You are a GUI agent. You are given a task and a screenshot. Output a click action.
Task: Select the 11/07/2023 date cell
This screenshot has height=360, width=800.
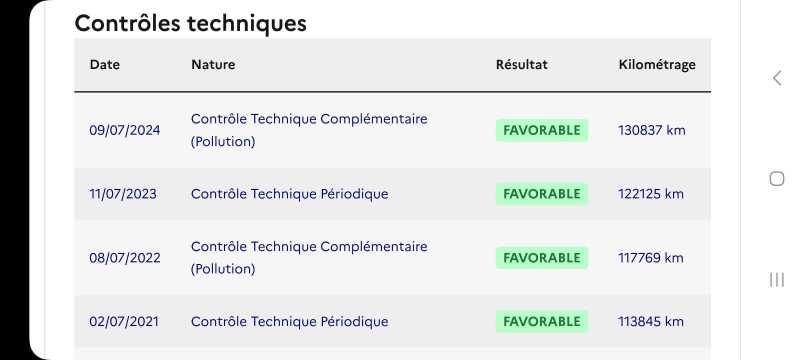pyautogui.click(x=123, y=194)
